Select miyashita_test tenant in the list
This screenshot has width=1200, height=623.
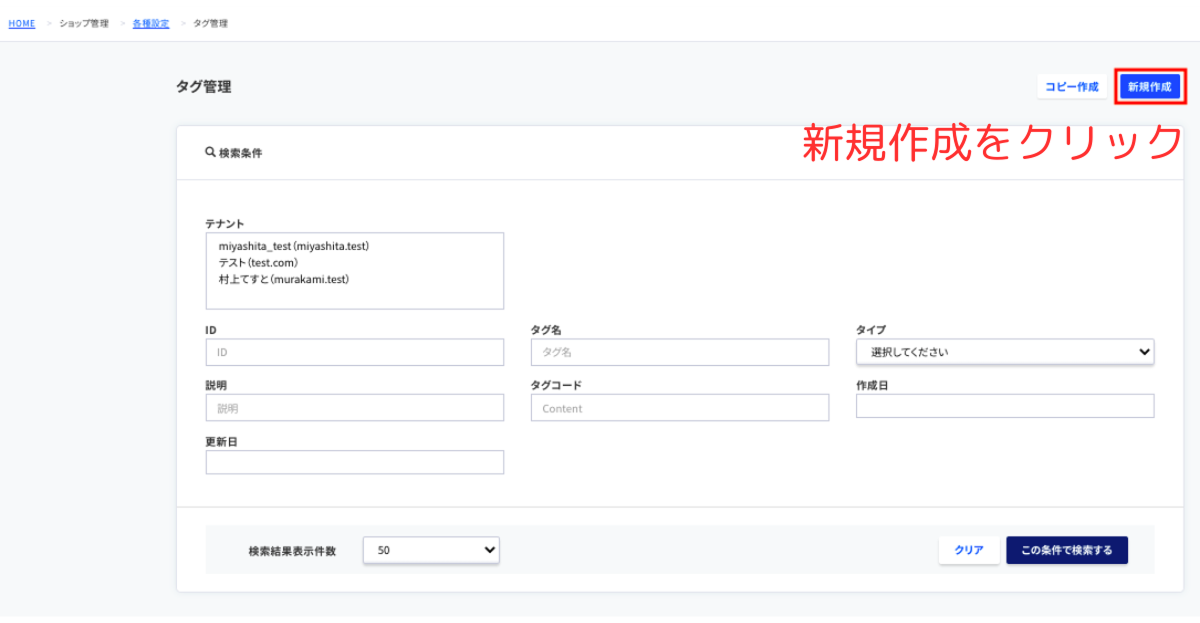pos(301,245)
